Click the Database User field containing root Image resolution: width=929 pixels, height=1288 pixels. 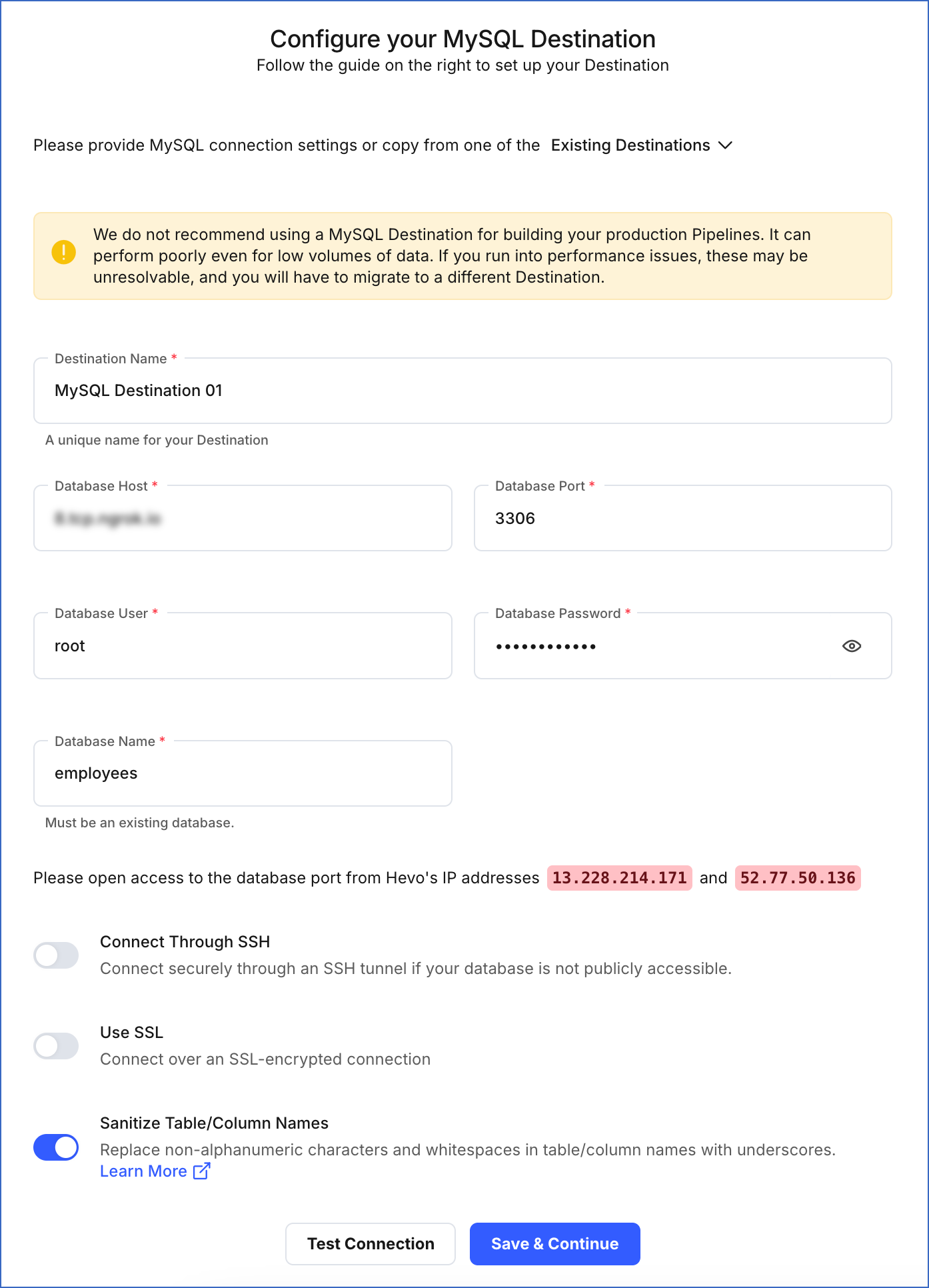point(243,645)
